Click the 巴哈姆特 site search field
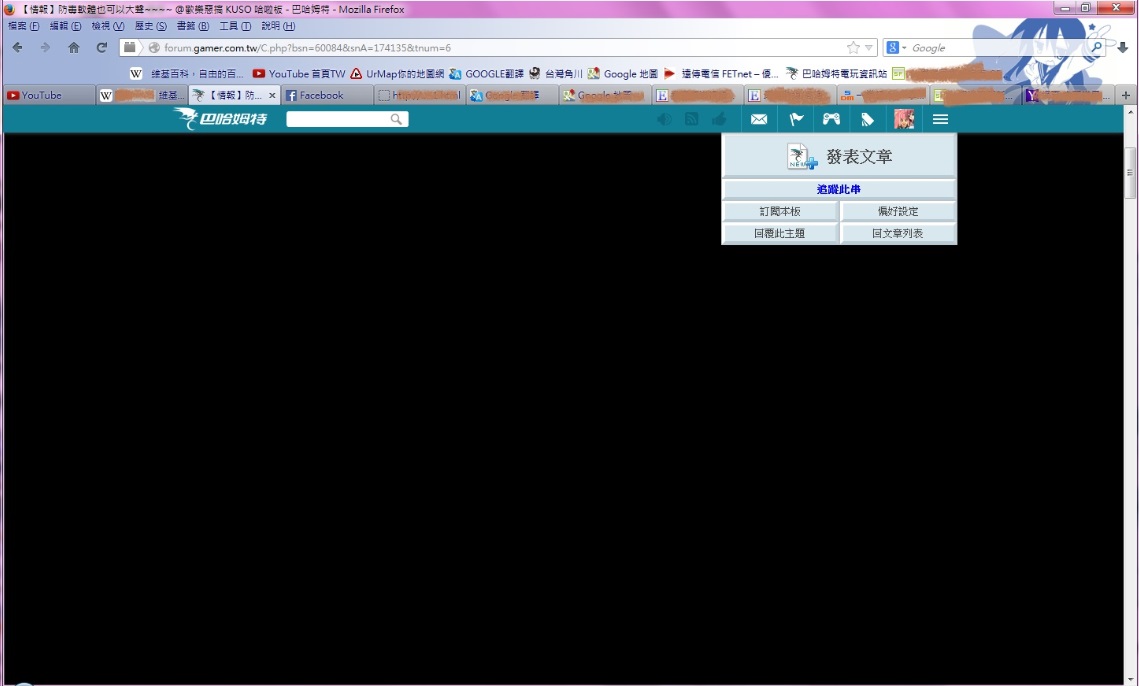1139x686 pixels. point(338,119)
